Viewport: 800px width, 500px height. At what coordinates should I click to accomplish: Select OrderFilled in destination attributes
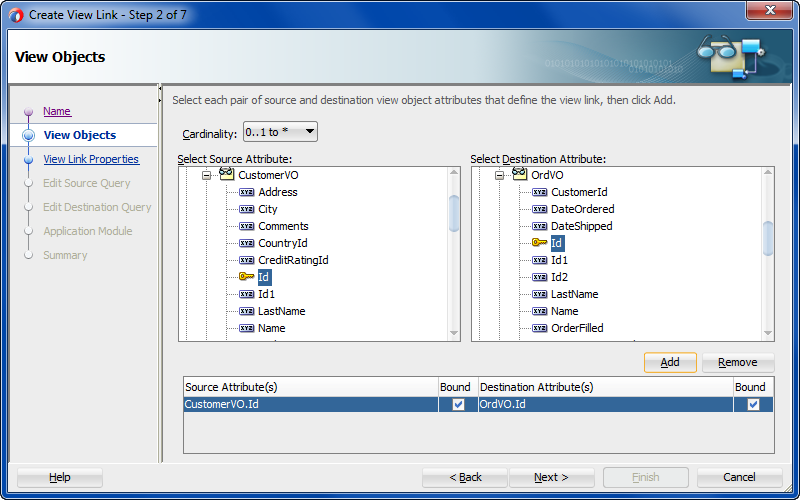577,328
